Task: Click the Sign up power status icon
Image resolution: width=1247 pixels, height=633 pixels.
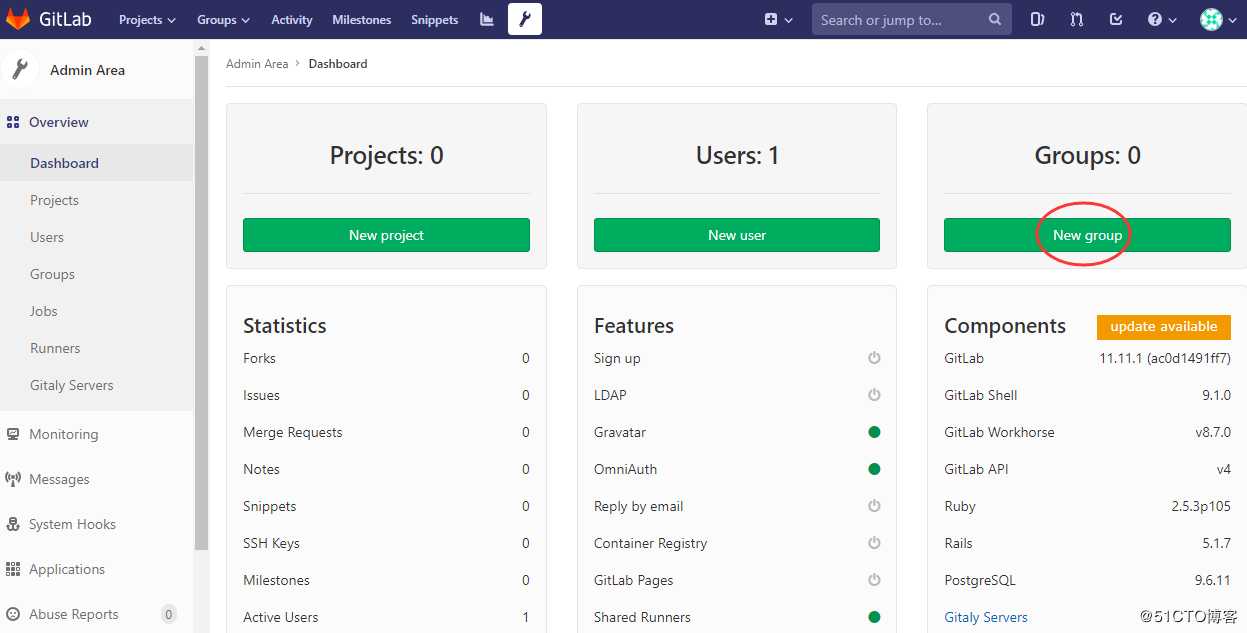Action: pos(874,358)
